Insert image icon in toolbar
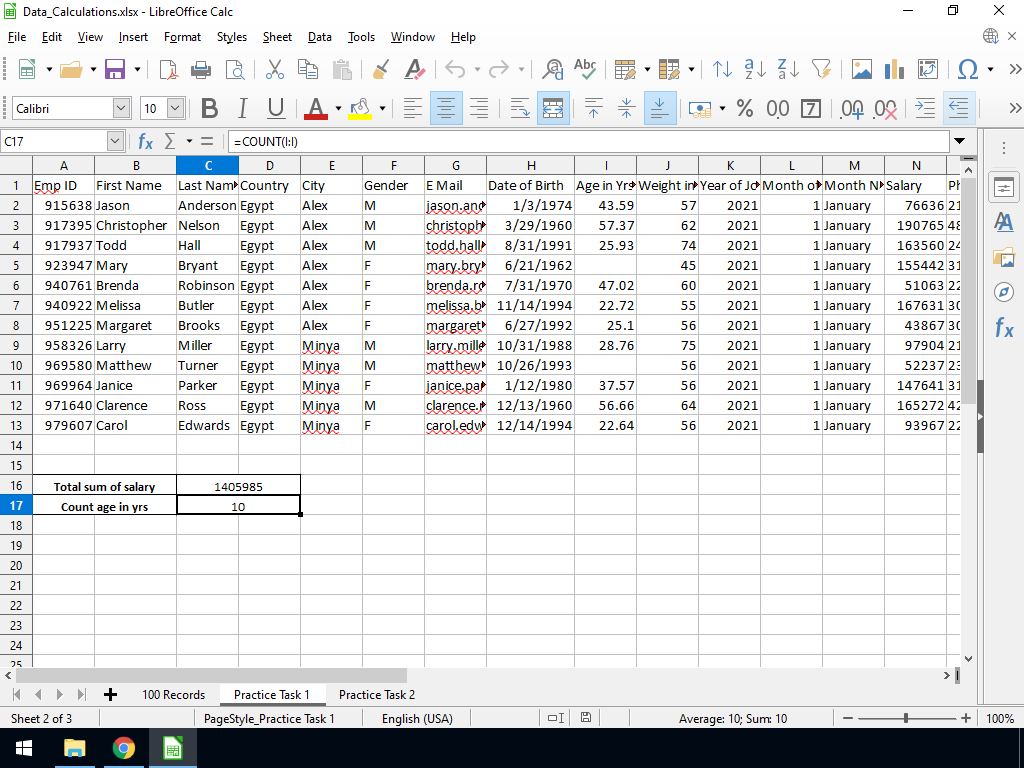1024x768 pixels. point(861,69)
